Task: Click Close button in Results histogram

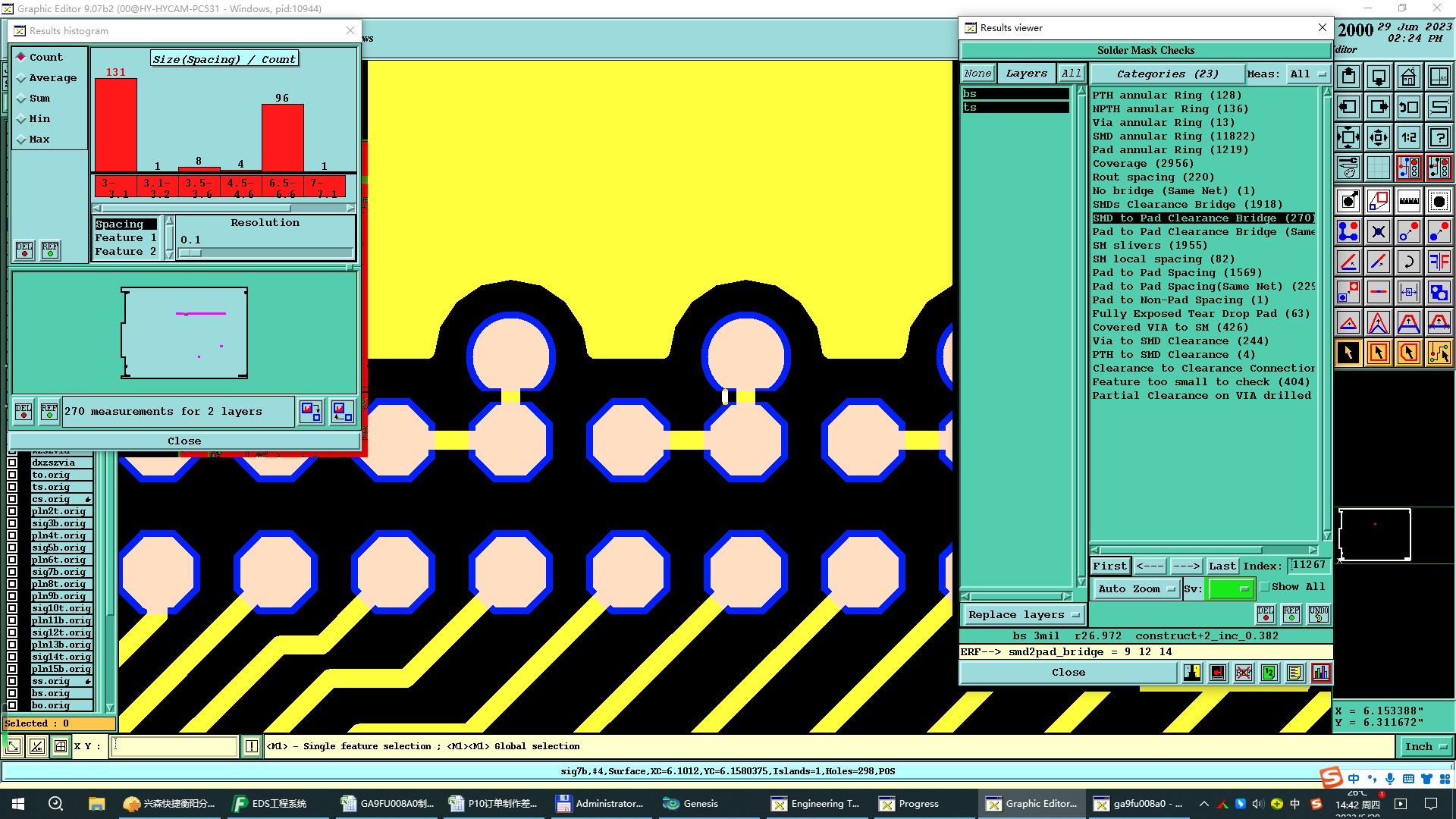Action: point(184,441)
